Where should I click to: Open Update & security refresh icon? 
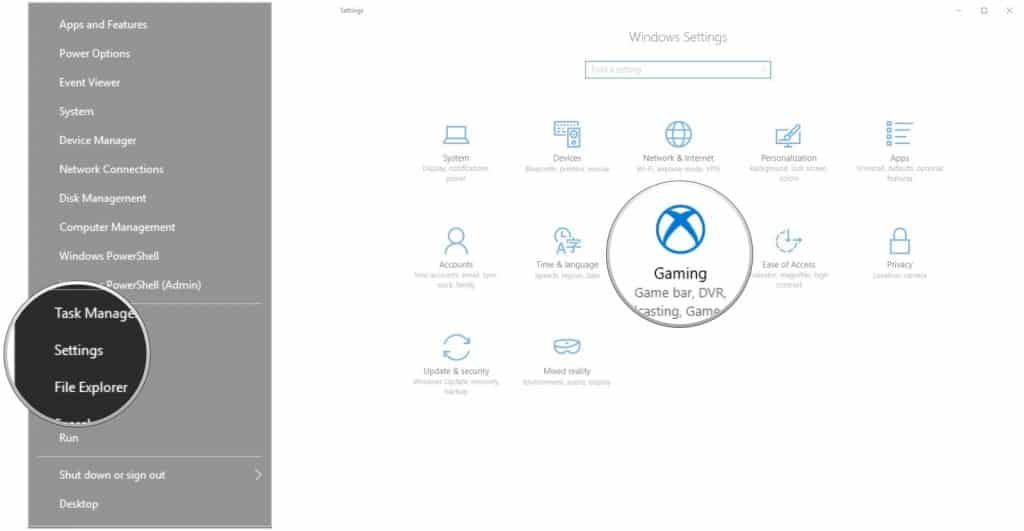456,347
